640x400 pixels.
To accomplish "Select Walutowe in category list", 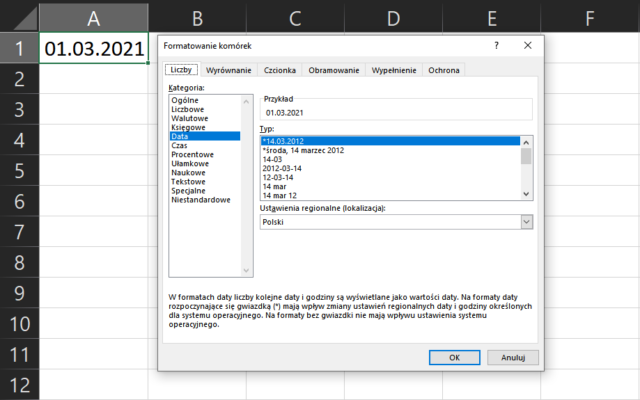I will point(204,118).
